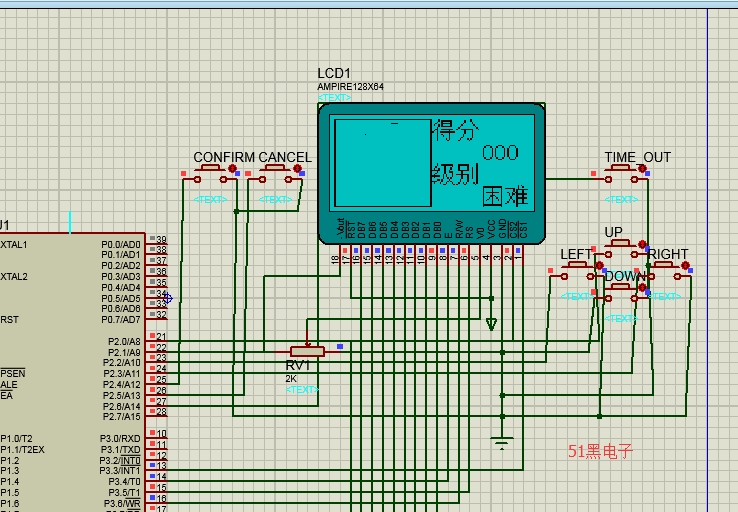738x512 pixels.
Task: Click the CONFIRM label text
Action: (x=224, y=157)
